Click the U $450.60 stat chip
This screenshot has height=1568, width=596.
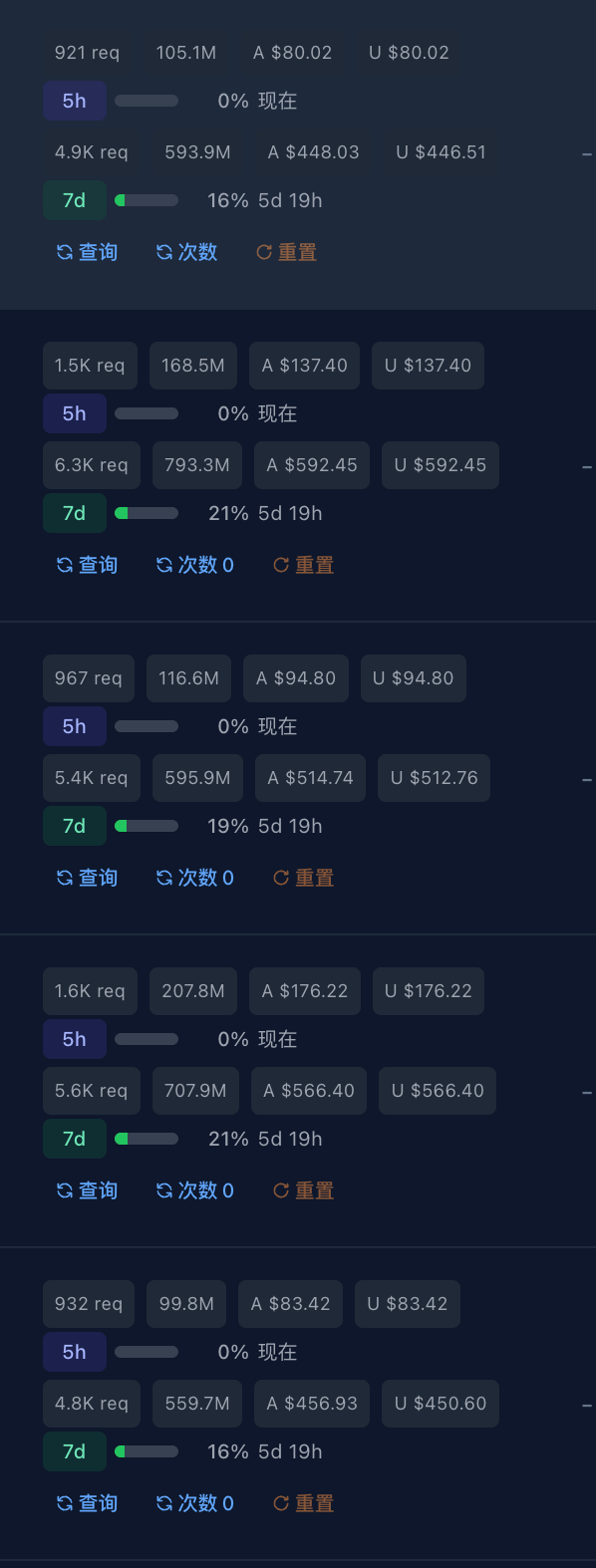click(x=441, y=1404)
